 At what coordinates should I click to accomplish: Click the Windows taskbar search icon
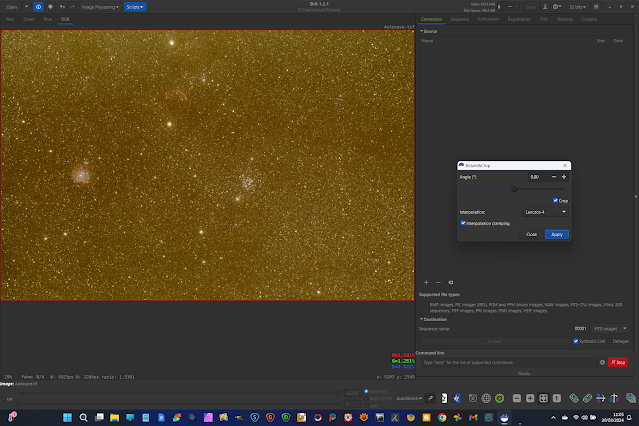point(83,416)
